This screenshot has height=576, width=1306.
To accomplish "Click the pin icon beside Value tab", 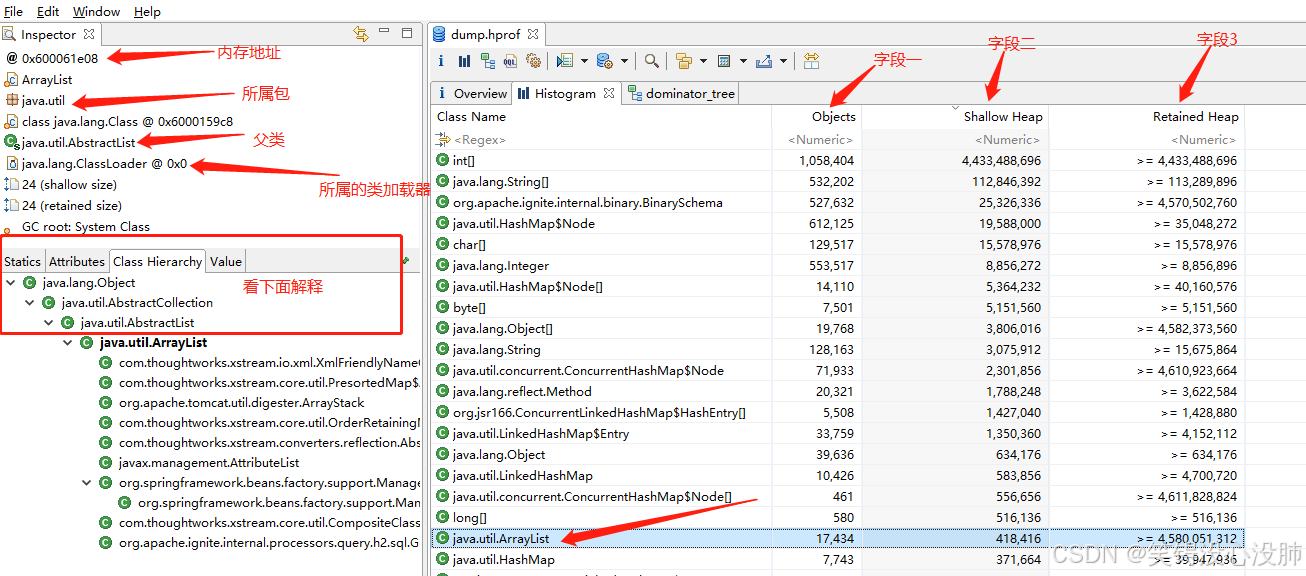I will [x=406, y=261].
